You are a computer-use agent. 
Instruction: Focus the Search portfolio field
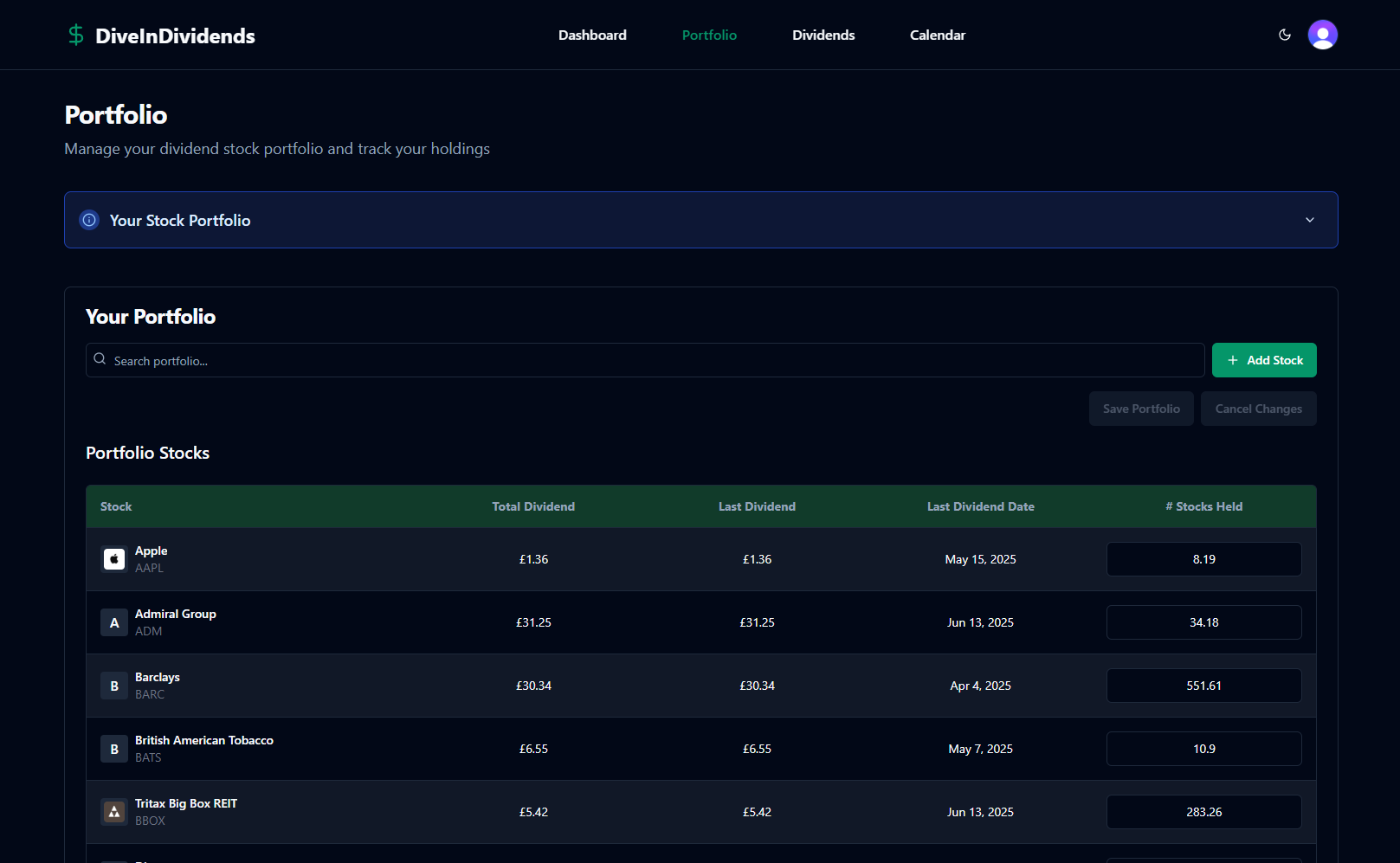645,360
